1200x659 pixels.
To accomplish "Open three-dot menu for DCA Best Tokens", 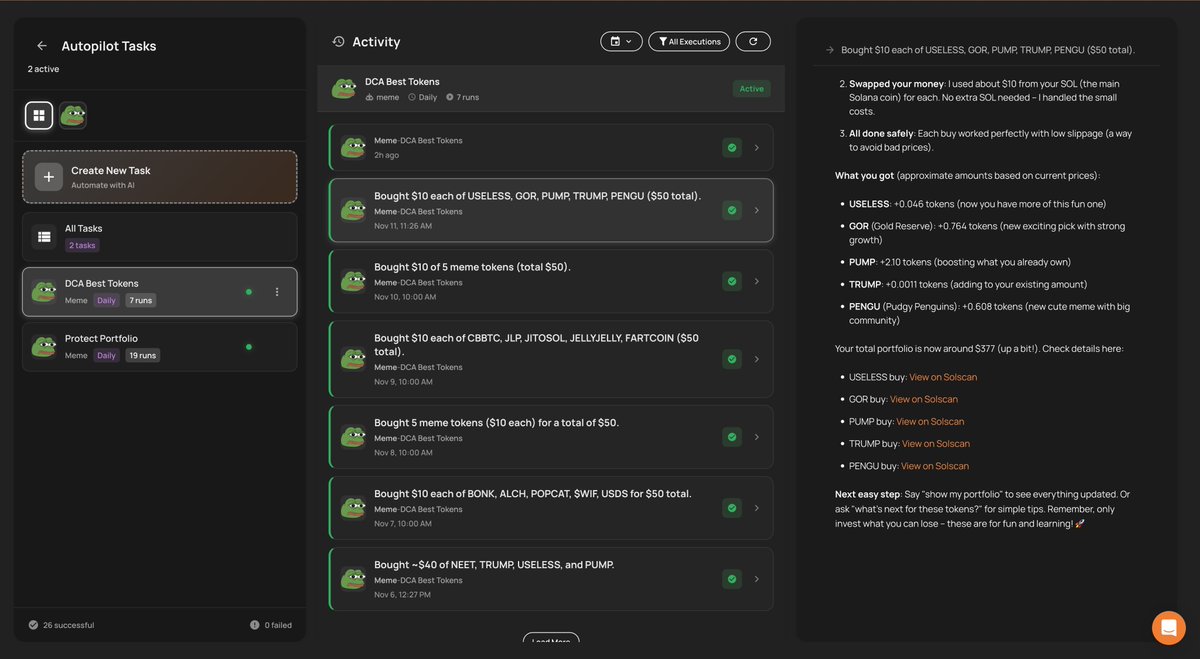I will coord(277,292).
